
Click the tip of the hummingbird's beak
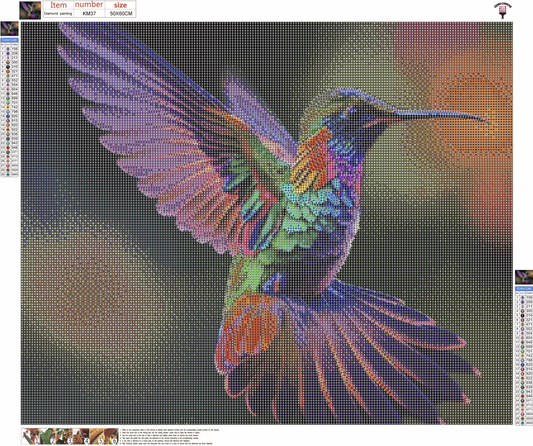491,122
